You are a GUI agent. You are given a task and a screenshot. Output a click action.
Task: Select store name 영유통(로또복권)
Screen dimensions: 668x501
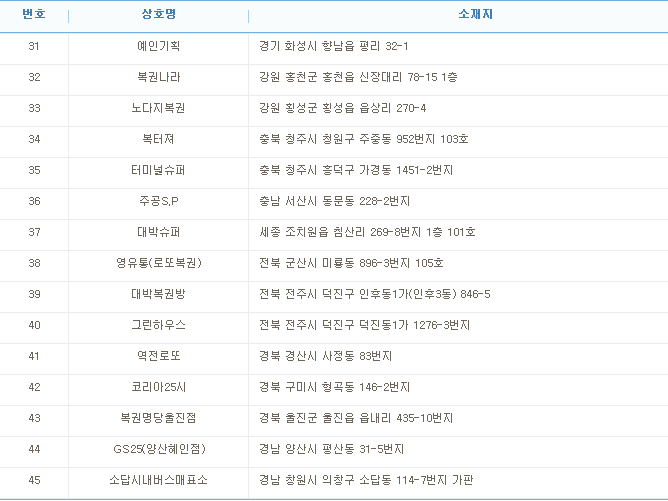tap(158, 263)
